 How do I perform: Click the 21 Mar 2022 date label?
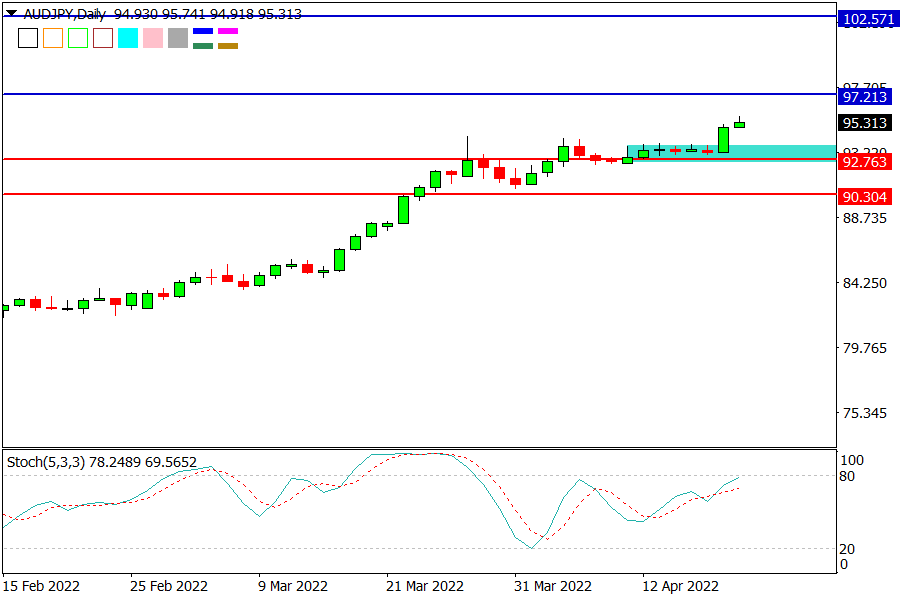coord(425,586)
